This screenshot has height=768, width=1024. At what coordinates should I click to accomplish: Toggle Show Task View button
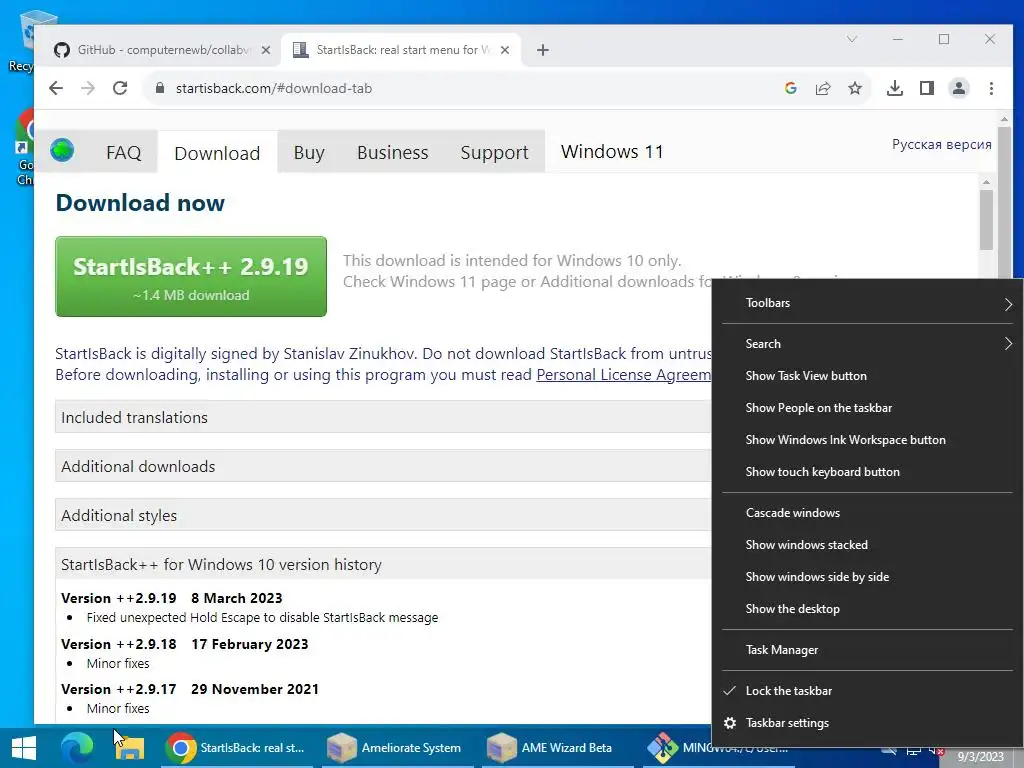pyautogui.click(x=867, y=376)
